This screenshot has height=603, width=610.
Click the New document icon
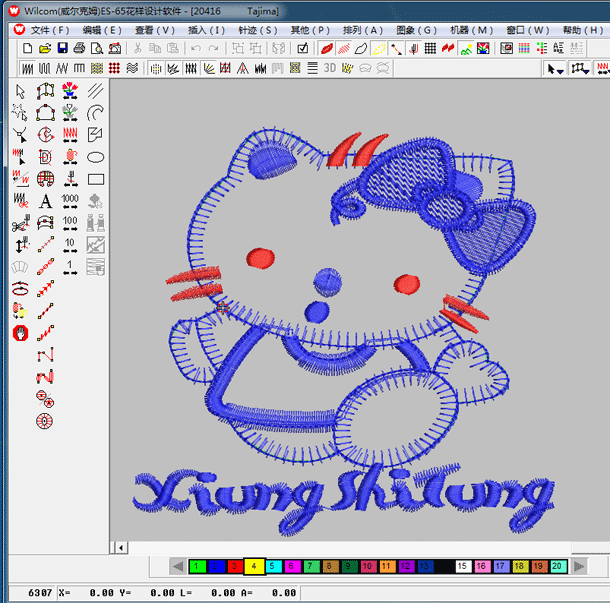(28, 48)
